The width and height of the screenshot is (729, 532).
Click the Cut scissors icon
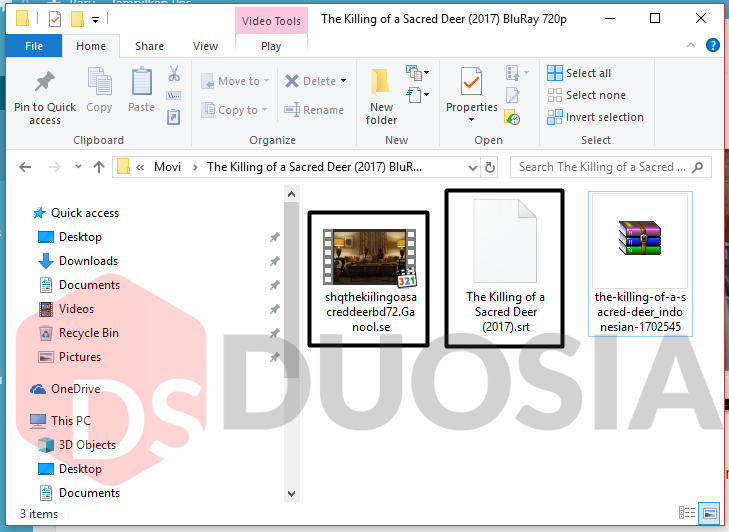tap(174, 73)
